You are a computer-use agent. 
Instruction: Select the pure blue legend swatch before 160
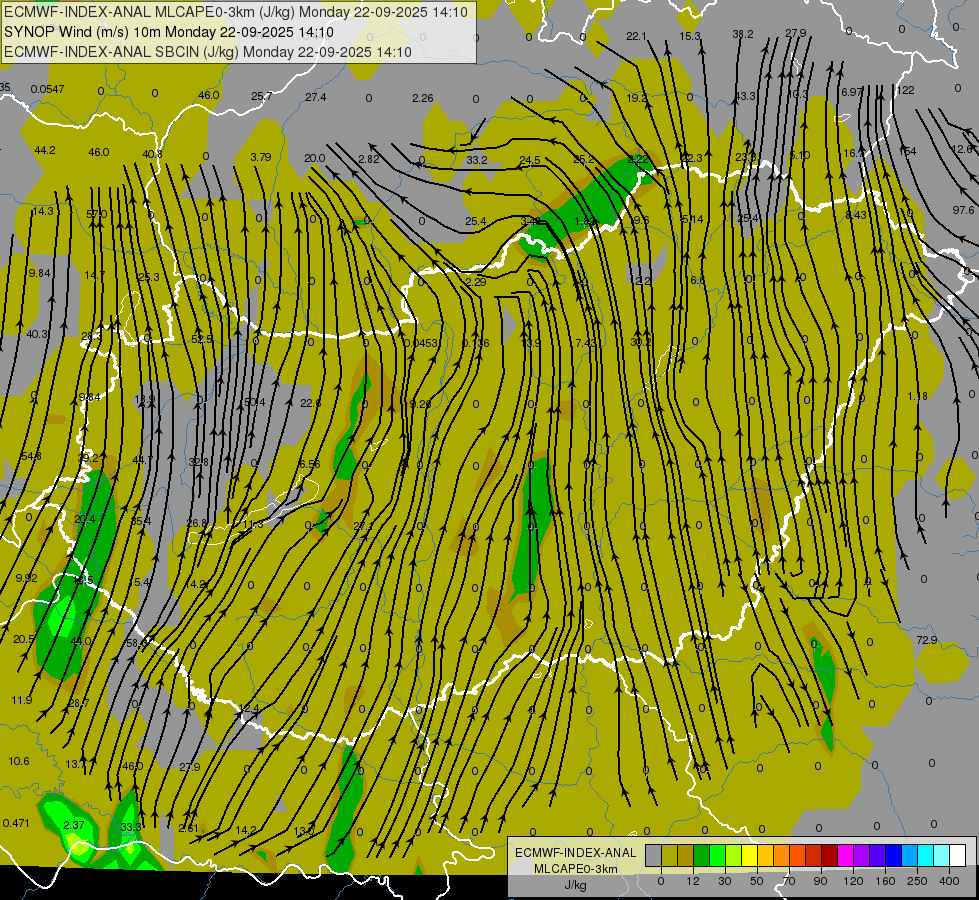tap(893, 855)
